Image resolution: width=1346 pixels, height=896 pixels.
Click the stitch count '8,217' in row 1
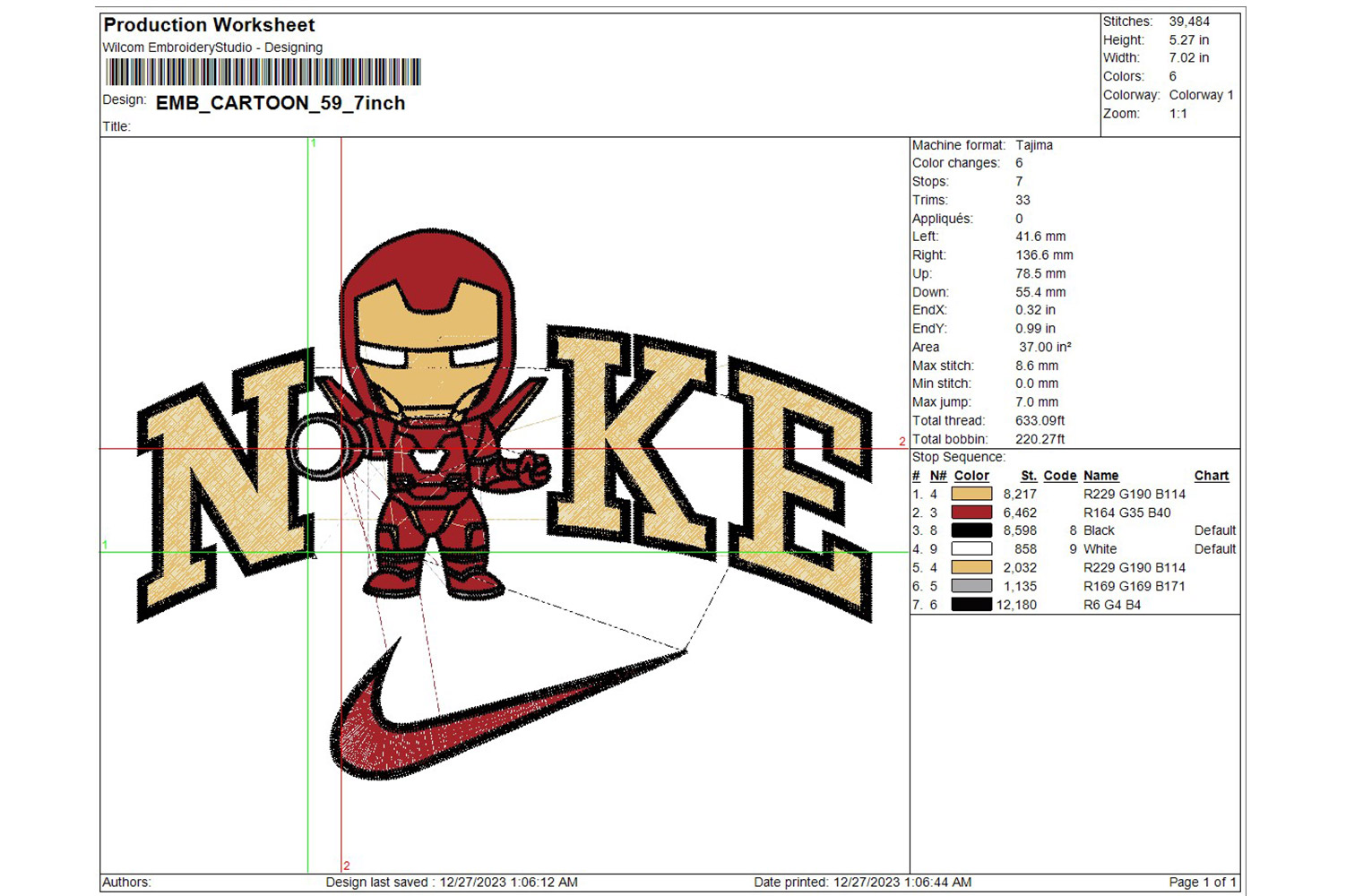(1020, 494)
